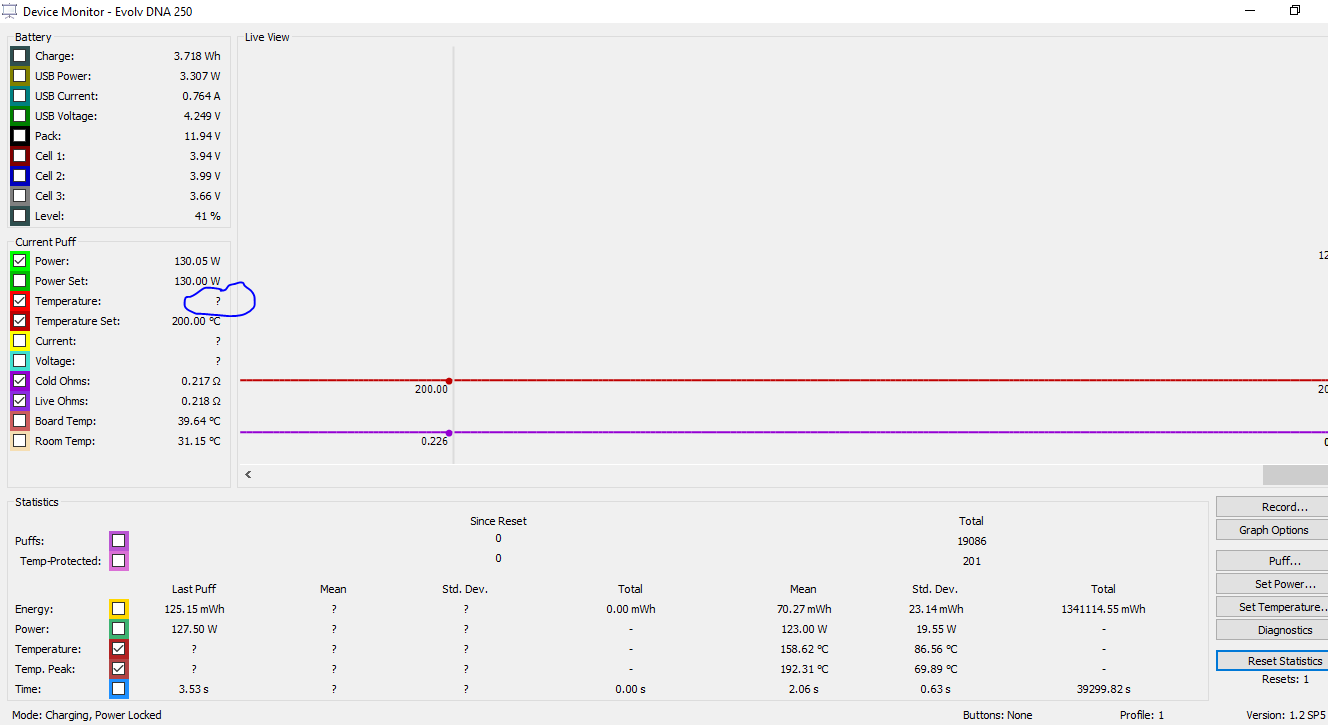The width and height of the screenshot is (1328, 725).
Task: Disable the Live Ohms graph checkbox
Action: pos(19,401)
